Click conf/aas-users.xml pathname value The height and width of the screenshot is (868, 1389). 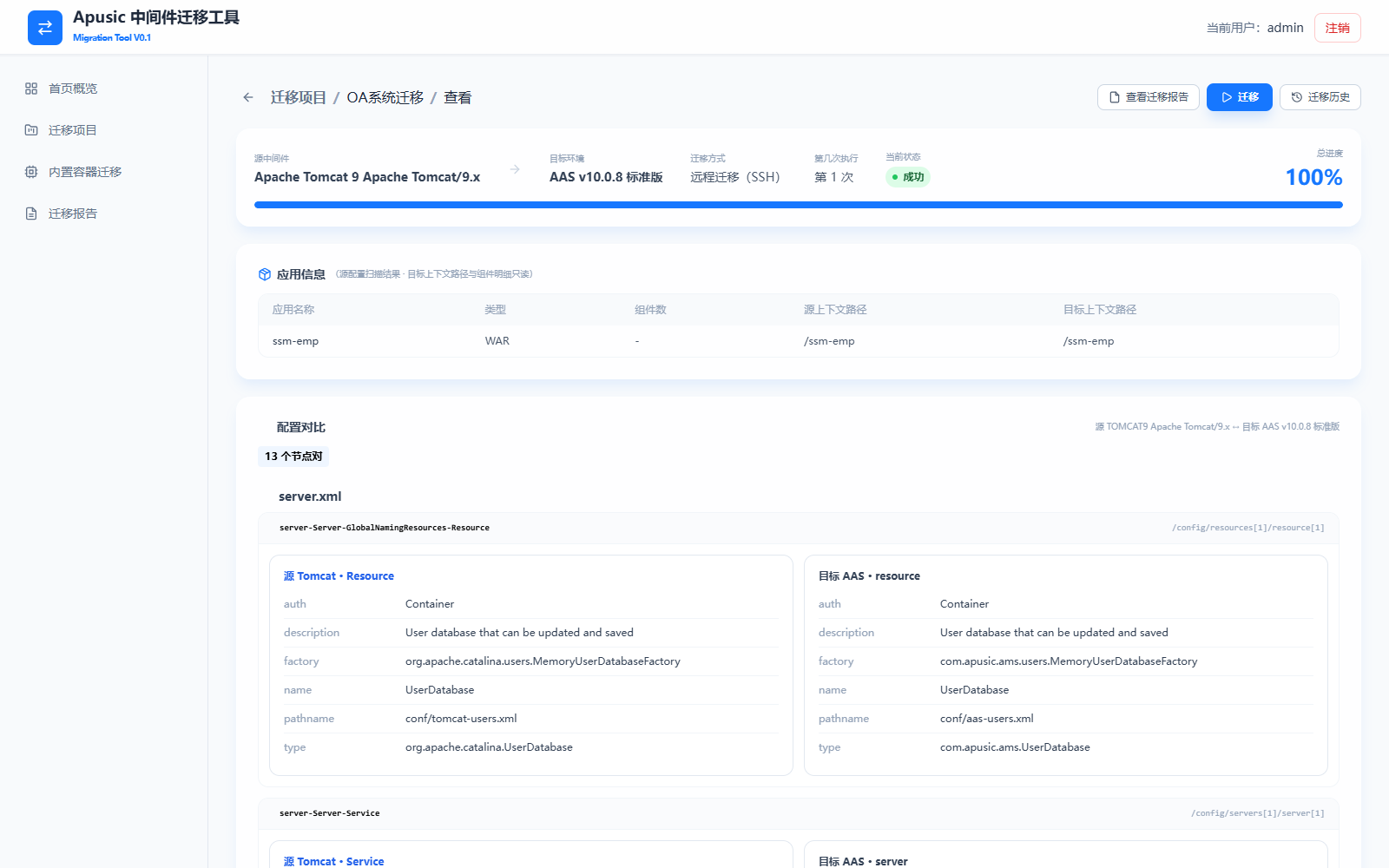(987, 719)
